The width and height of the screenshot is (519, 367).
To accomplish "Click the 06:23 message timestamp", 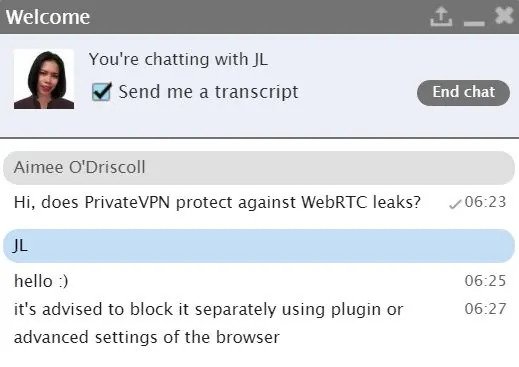I will 485,202.
